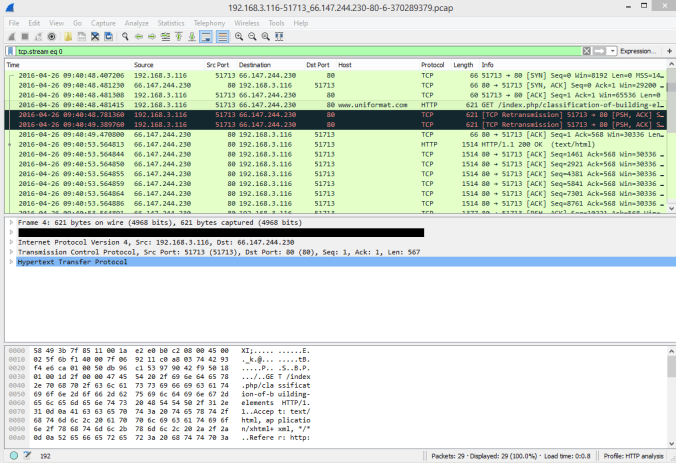Close this capture file via toolbar
This screenshot has height=463, width=676.
[95, 37]
